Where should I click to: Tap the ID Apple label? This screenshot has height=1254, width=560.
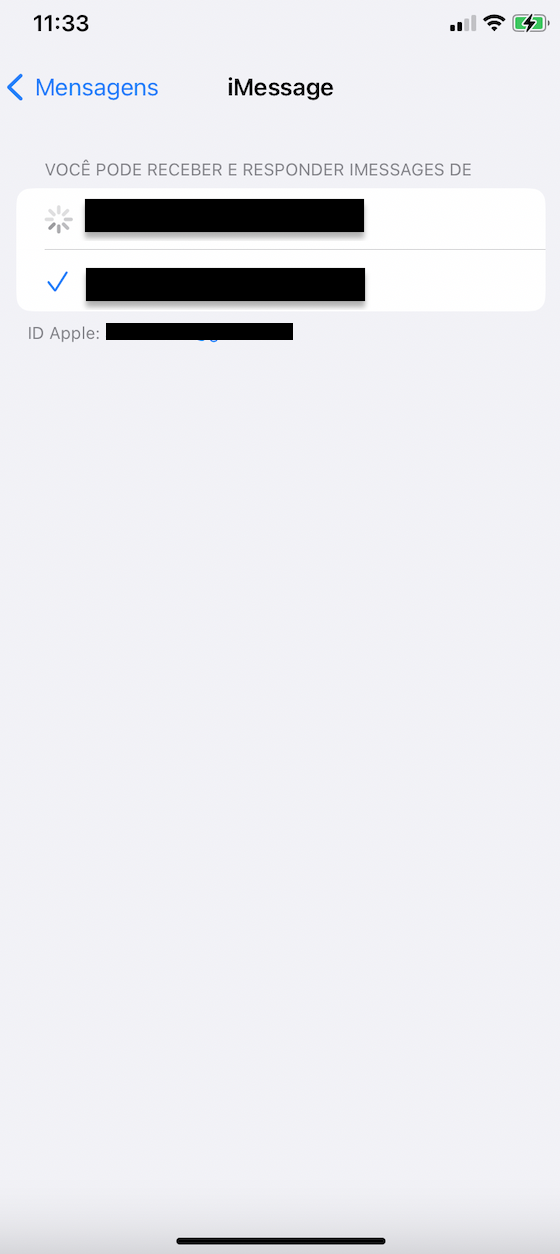(64, 333)
